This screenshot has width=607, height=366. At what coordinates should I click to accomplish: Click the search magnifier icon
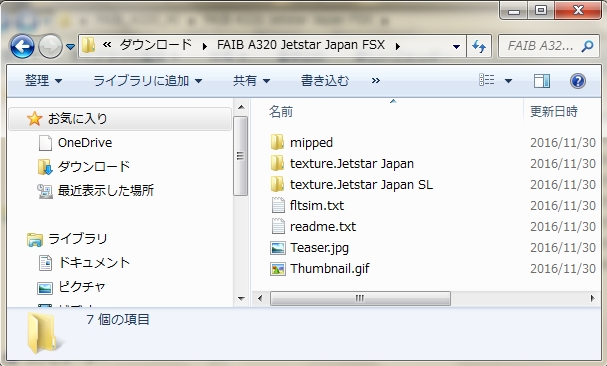[587, 46]
